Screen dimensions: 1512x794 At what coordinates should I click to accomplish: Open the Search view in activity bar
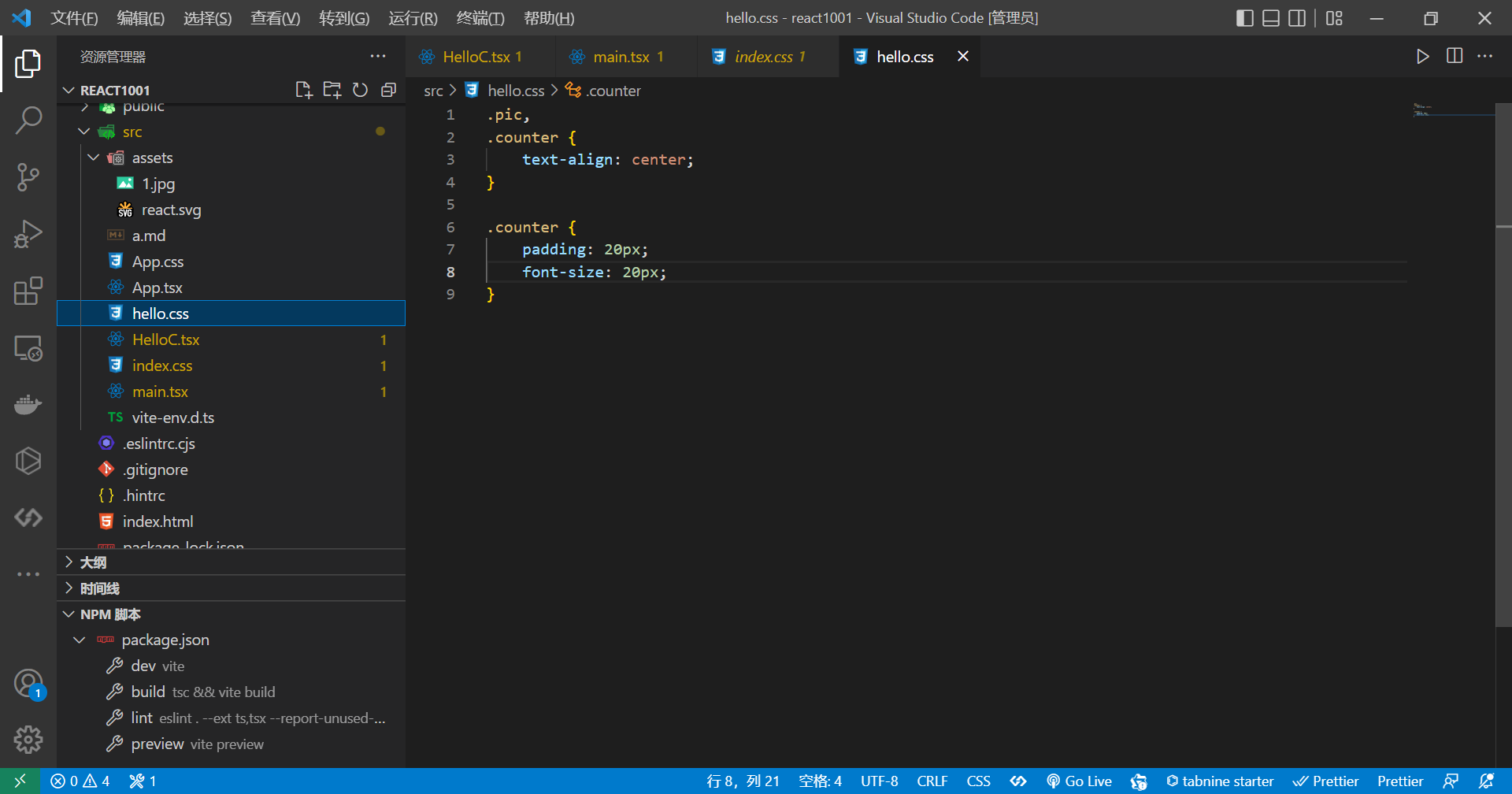(28, 121)
